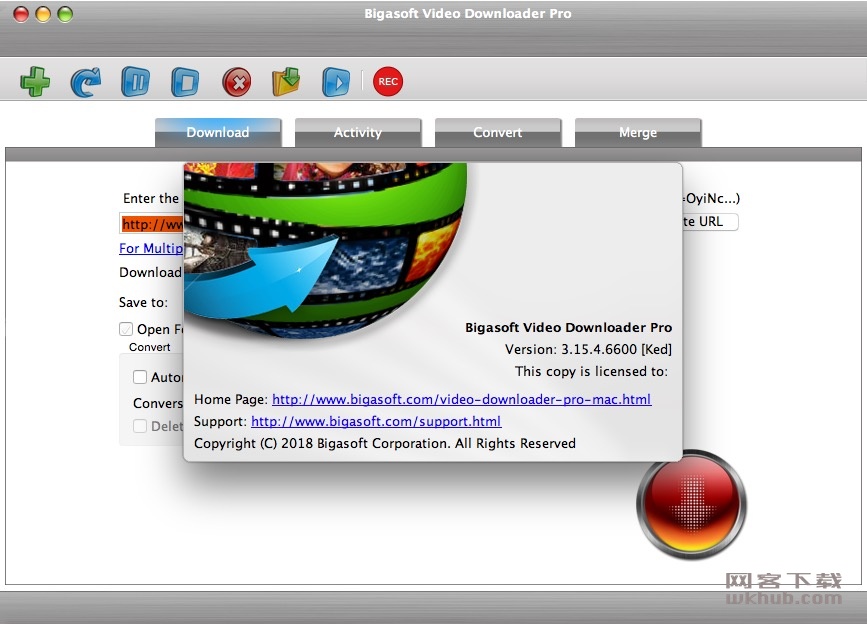Click the Bigasoft Video Downloader Pro dialog title

tap(568, 327)
